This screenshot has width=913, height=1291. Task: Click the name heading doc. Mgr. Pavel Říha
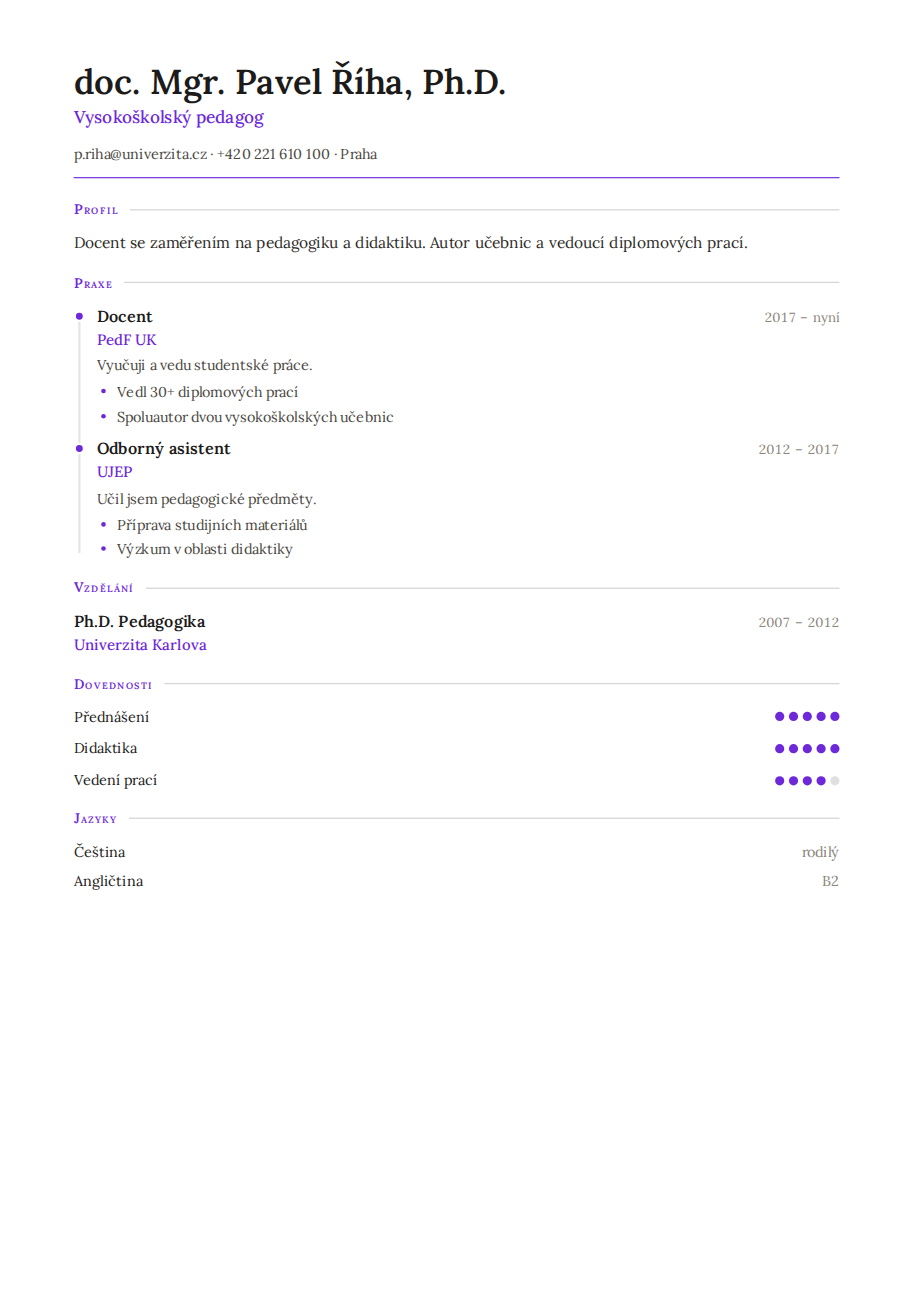(290, 82)
